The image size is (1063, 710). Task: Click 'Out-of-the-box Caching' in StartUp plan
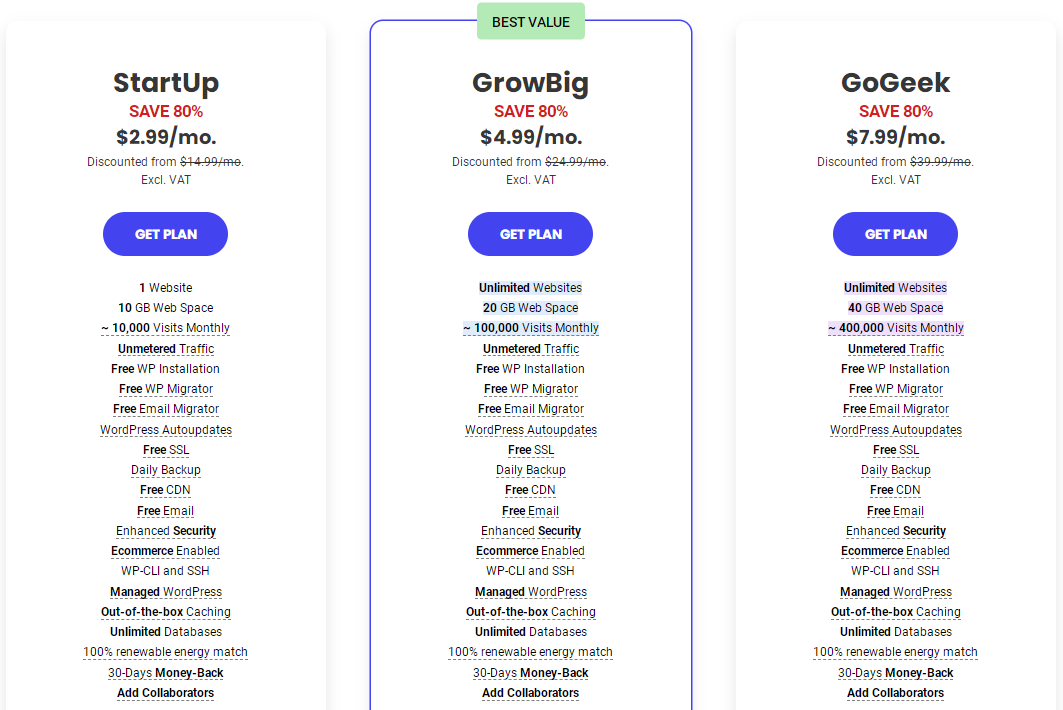click(x=165, y=612)
